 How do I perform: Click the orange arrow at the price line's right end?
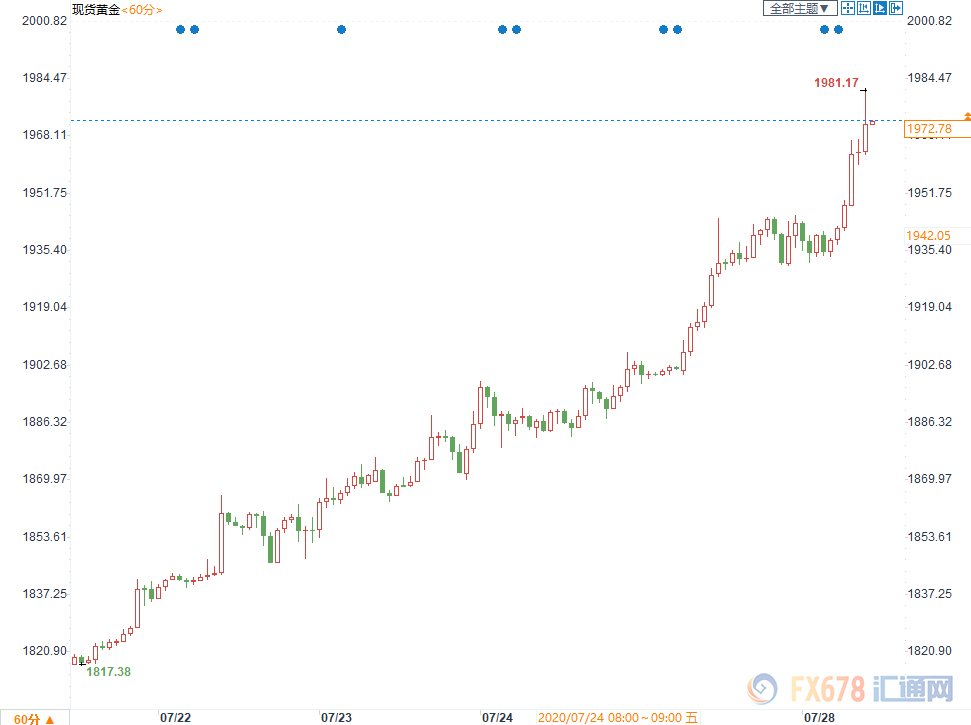966,118
